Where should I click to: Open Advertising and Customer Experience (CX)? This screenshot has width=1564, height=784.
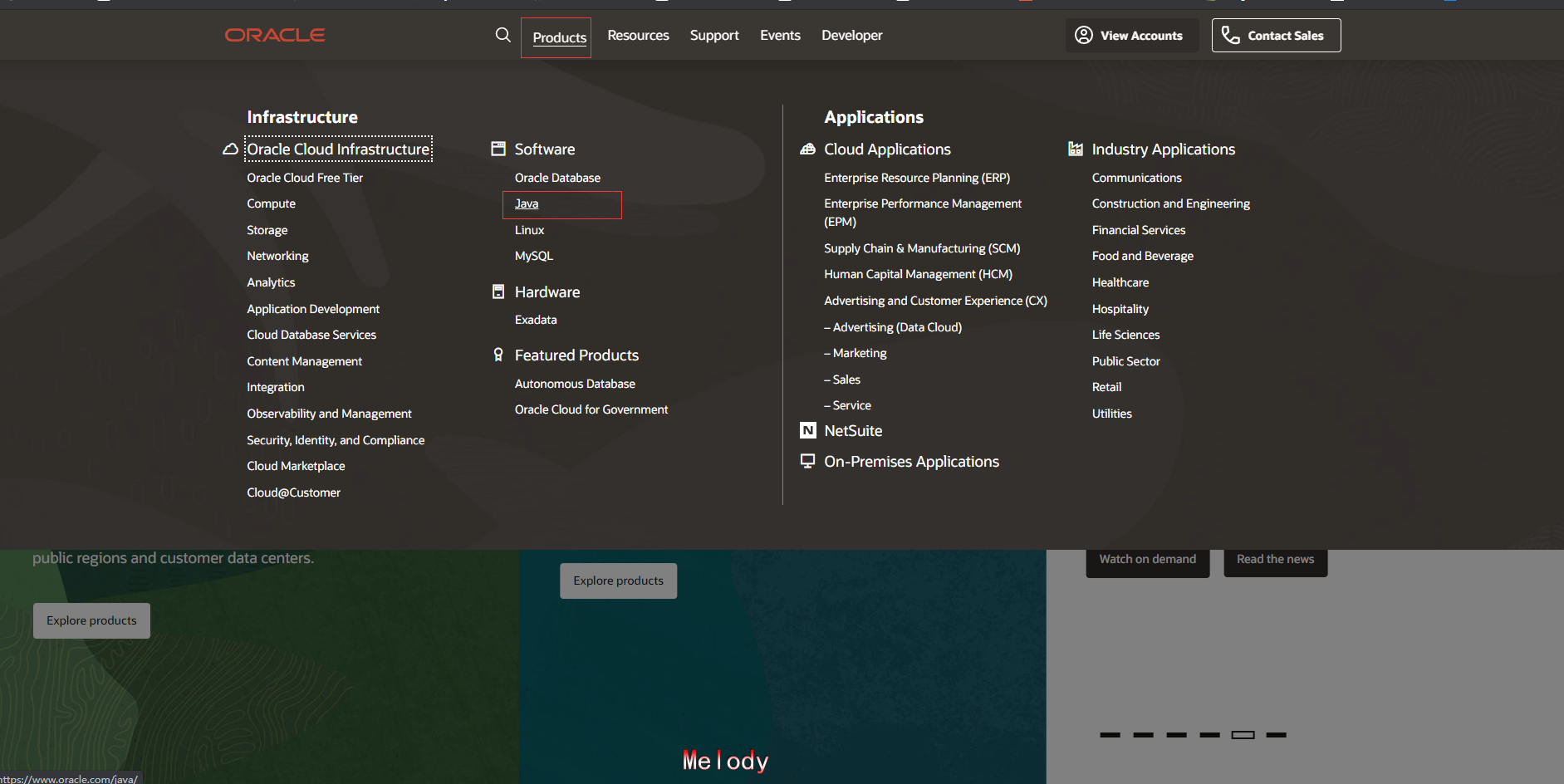(935, 301)
